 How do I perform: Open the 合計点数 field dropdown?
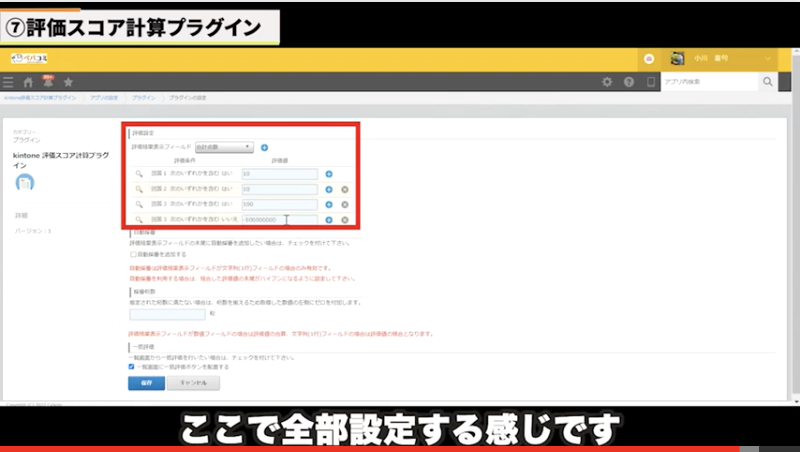click(x=224, y=147)
